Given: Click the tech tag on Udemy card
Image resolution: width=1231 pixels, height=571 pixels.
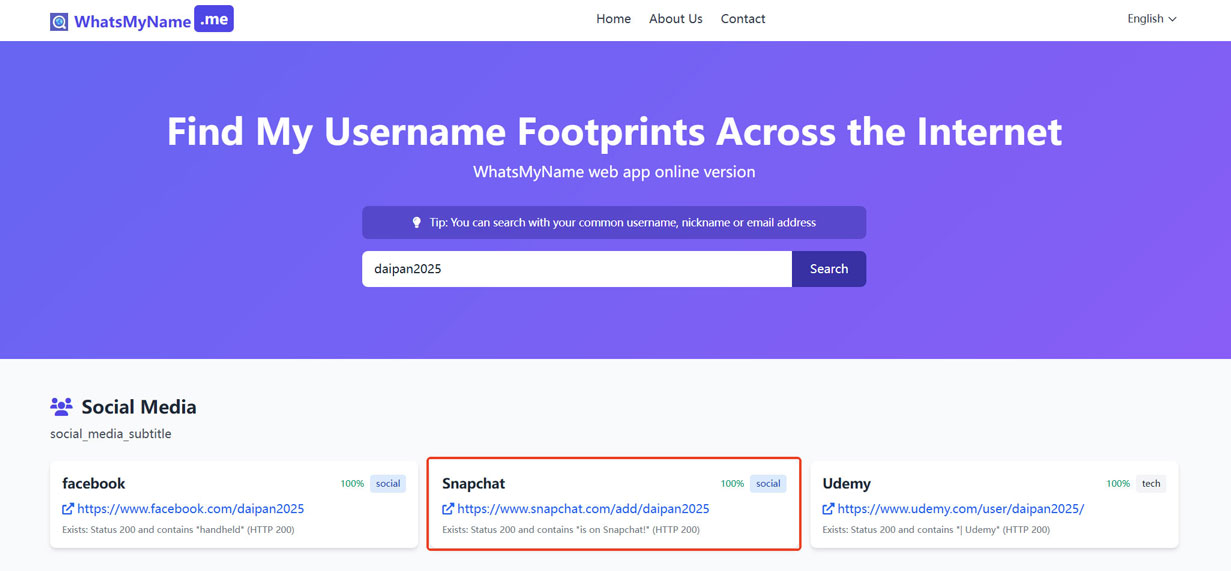Looking at the screenshot, I should [1151, 484].
